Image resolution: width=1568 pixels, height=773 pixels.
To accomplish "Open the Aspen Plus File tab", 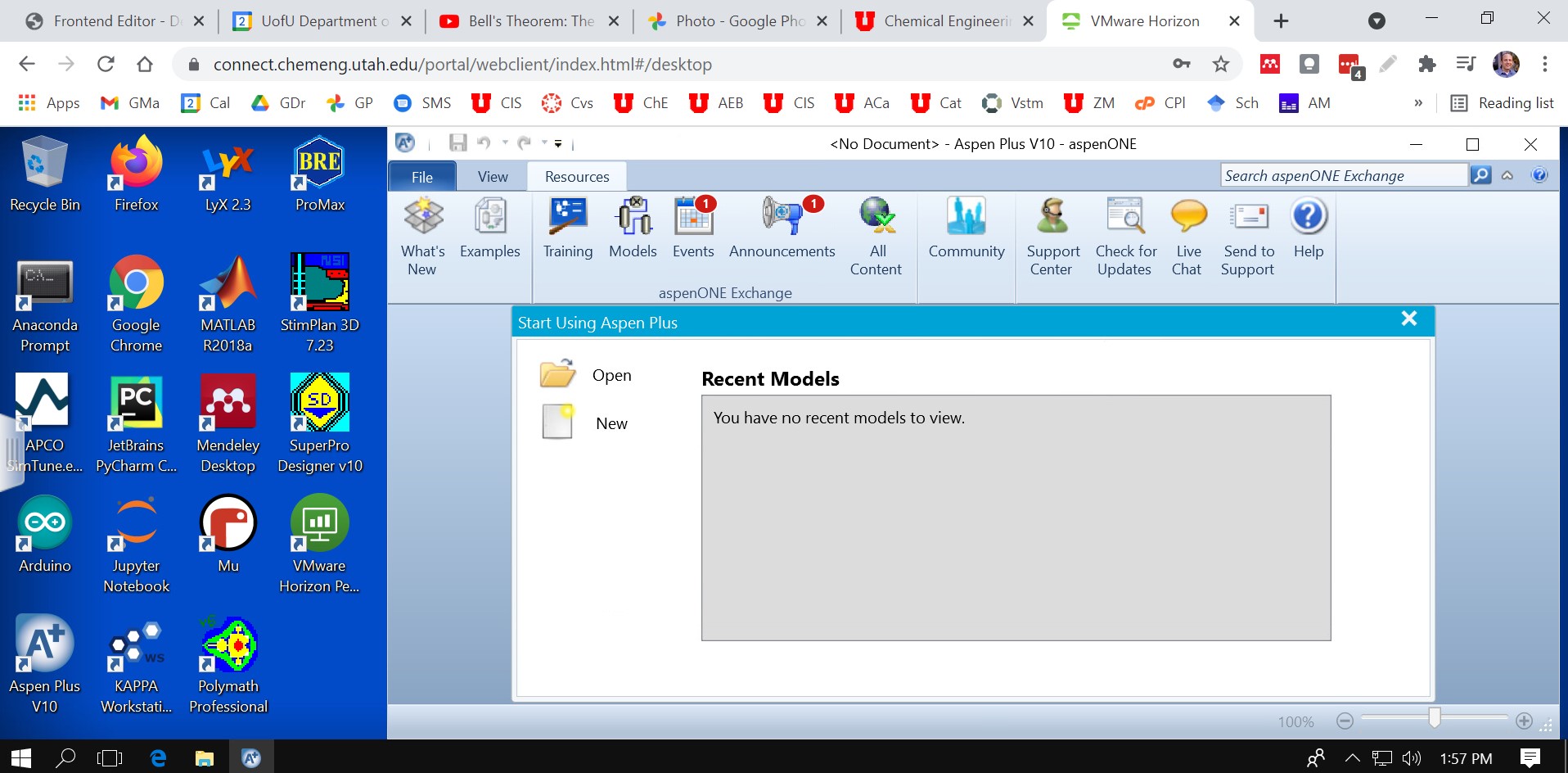I will point(422,177).
